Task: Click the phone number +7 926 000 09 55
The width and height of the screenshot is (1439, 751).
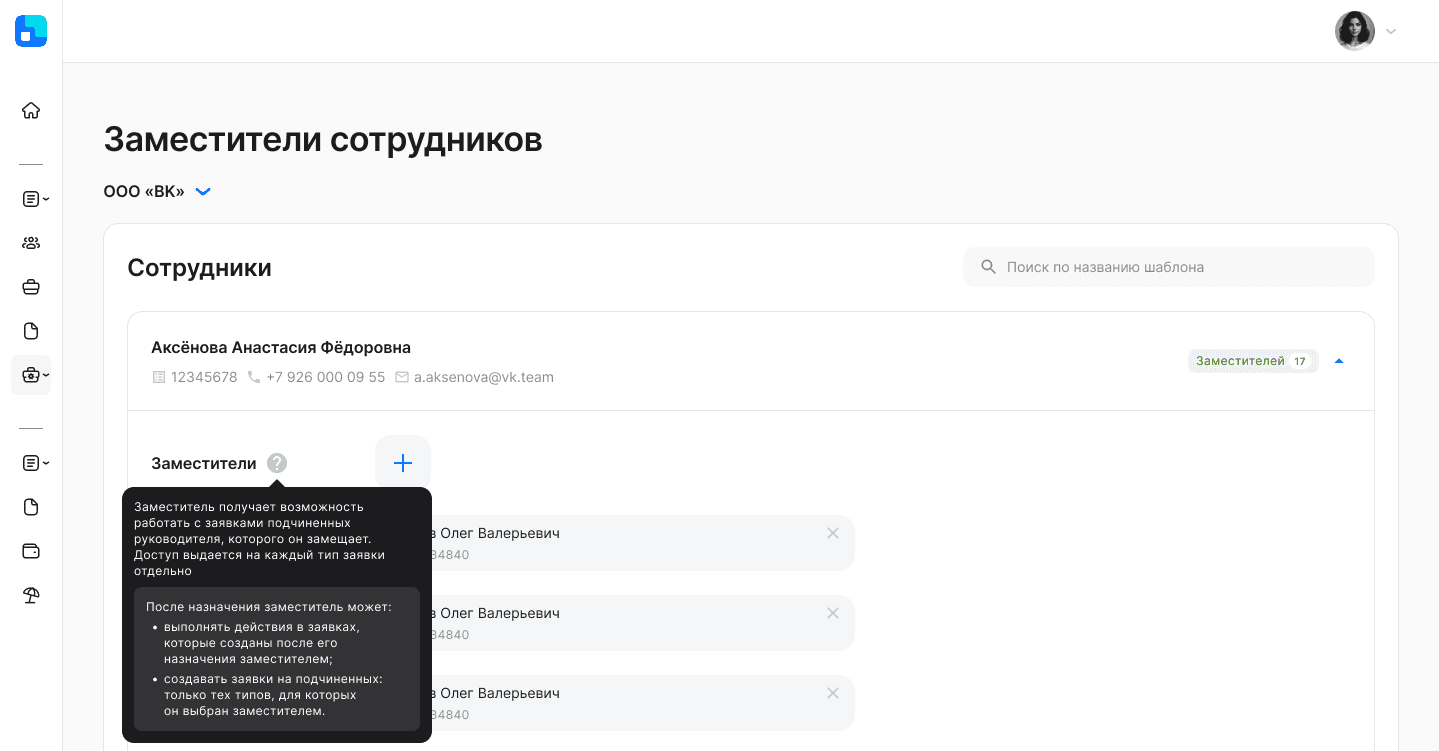Action: point(326,377)
